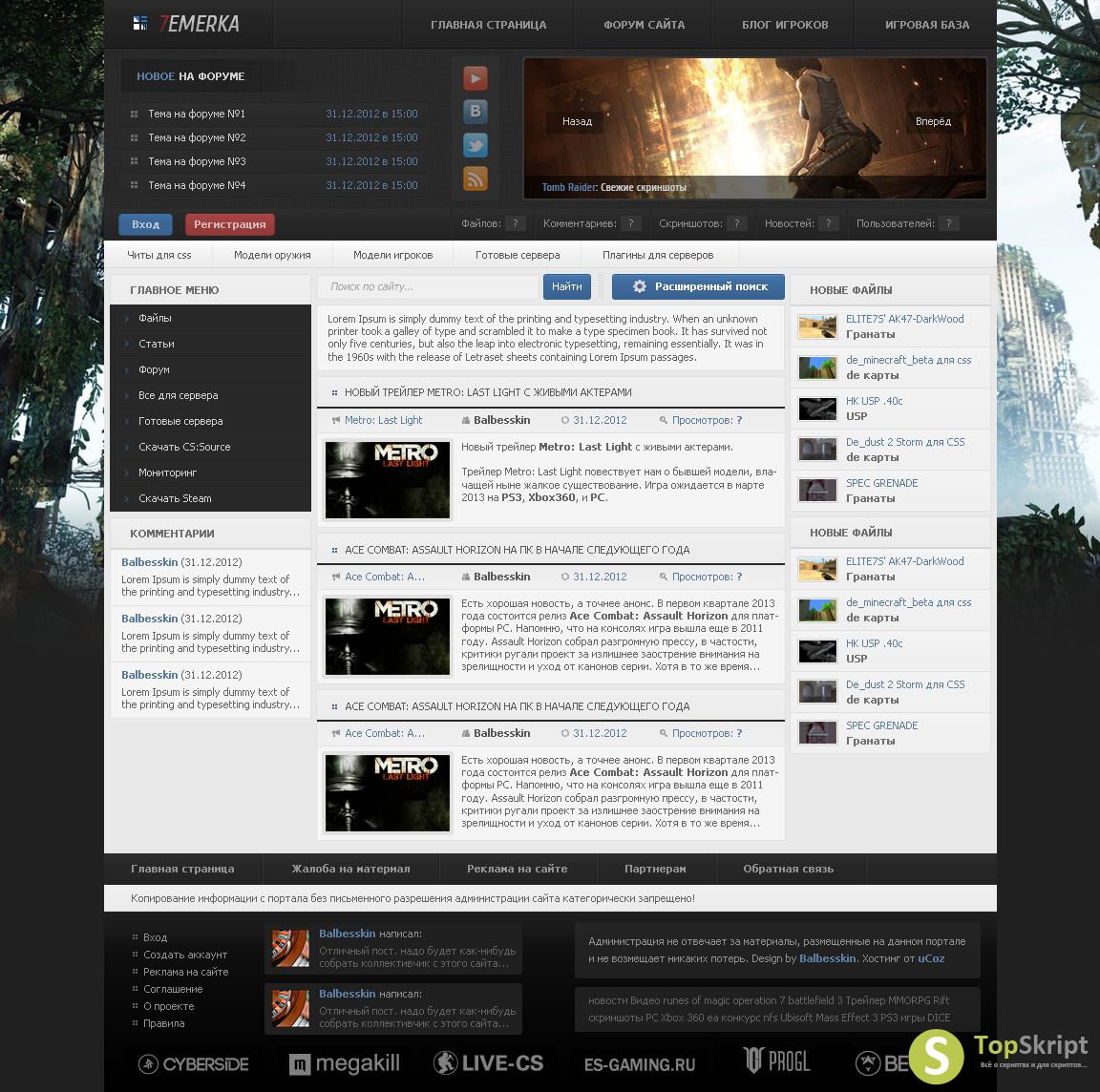Screen dimensions: 1100x1092
Task: Open megakill partner logo
Action: click(x=345, y=1064)
